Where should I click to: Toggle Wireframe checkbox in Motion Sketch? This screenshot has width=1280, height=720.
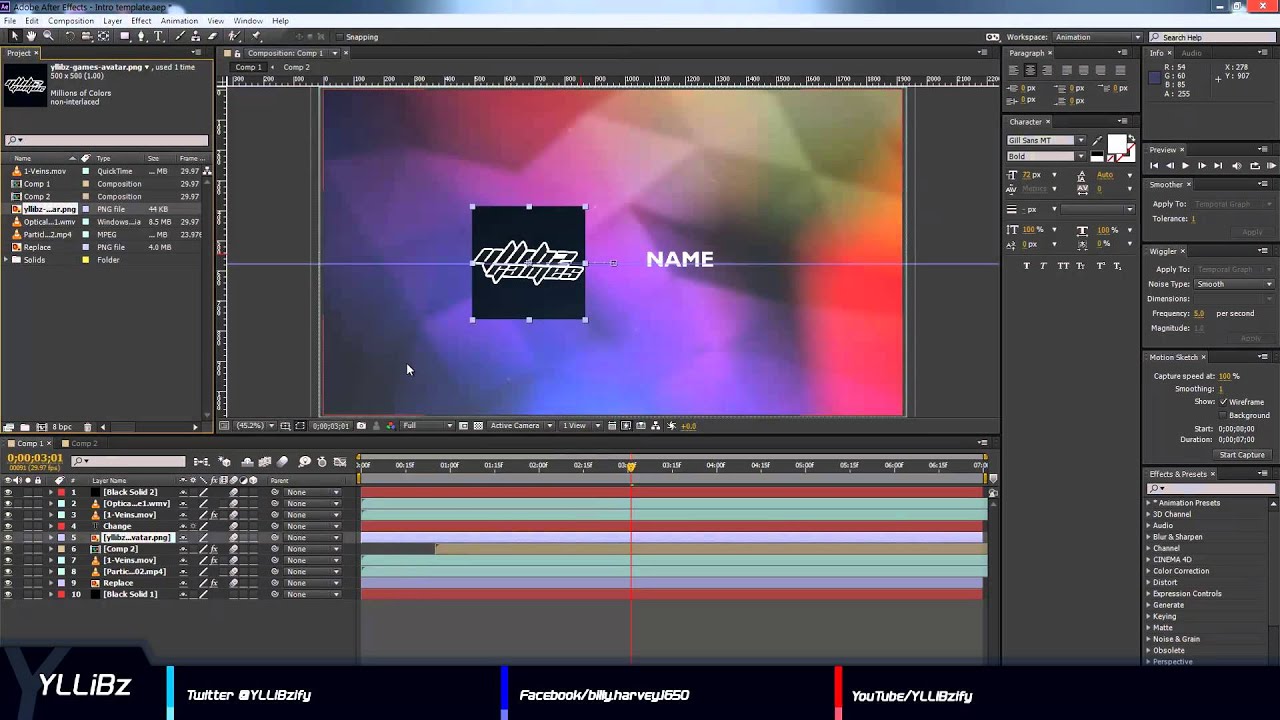1223,402
